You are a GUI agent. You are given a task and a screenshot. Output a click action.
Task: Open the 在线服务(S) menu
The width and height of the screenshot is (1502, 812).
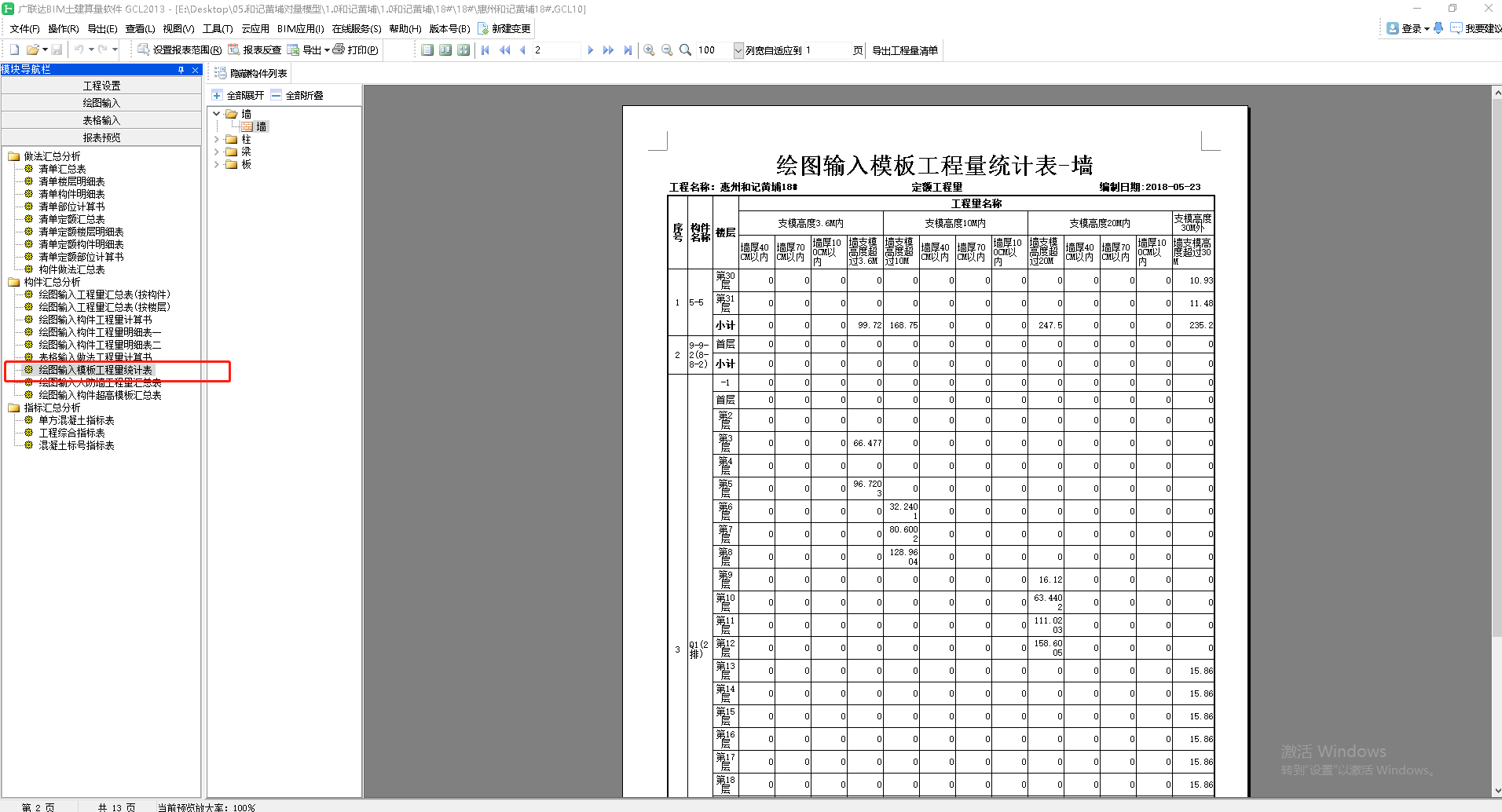pos(356,28)
